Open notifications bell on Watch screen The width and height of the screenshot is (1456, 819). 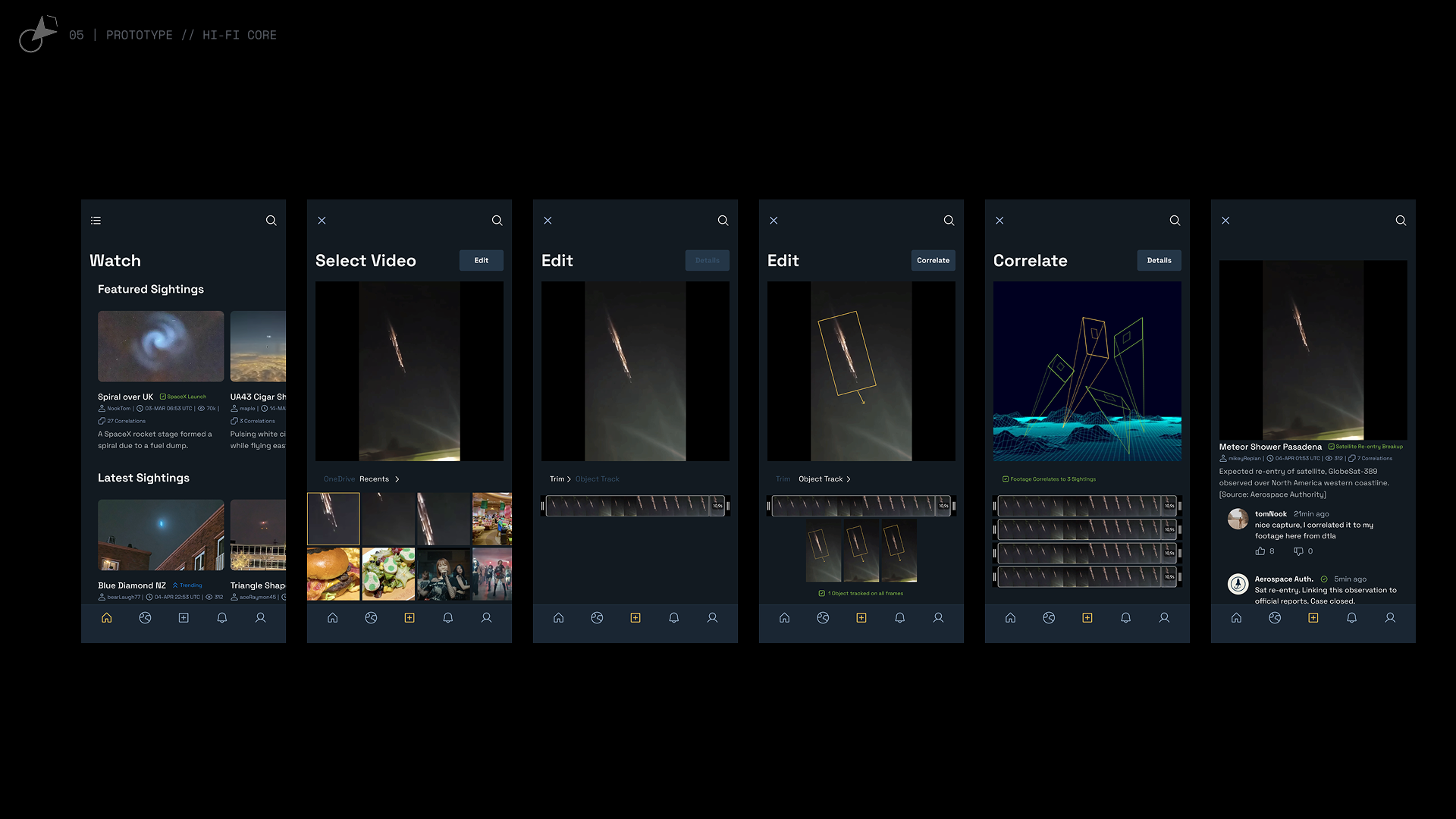point(222,618)
